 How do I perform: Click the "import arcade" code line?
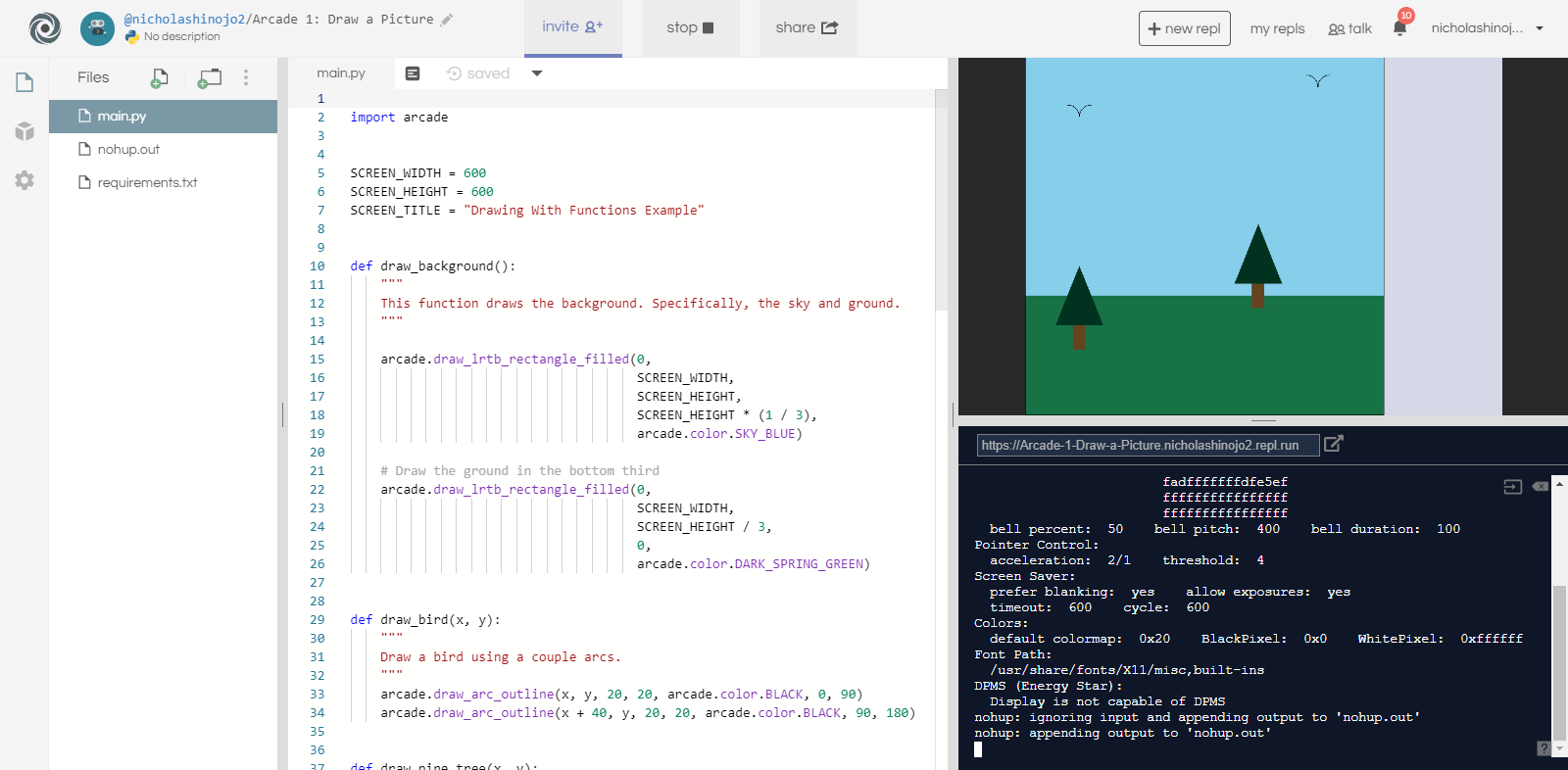point(399,117)
